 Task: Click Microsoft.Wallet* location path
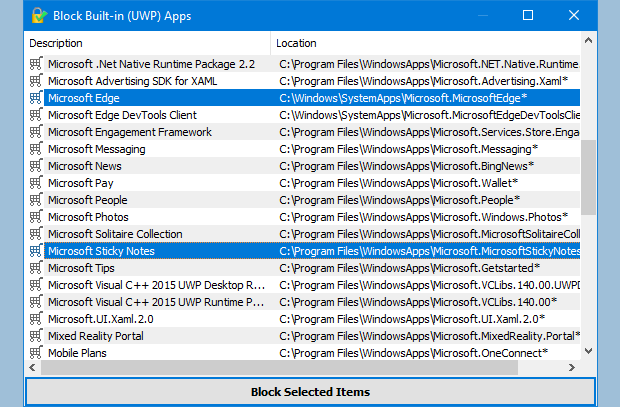click(x=399, y=183)
